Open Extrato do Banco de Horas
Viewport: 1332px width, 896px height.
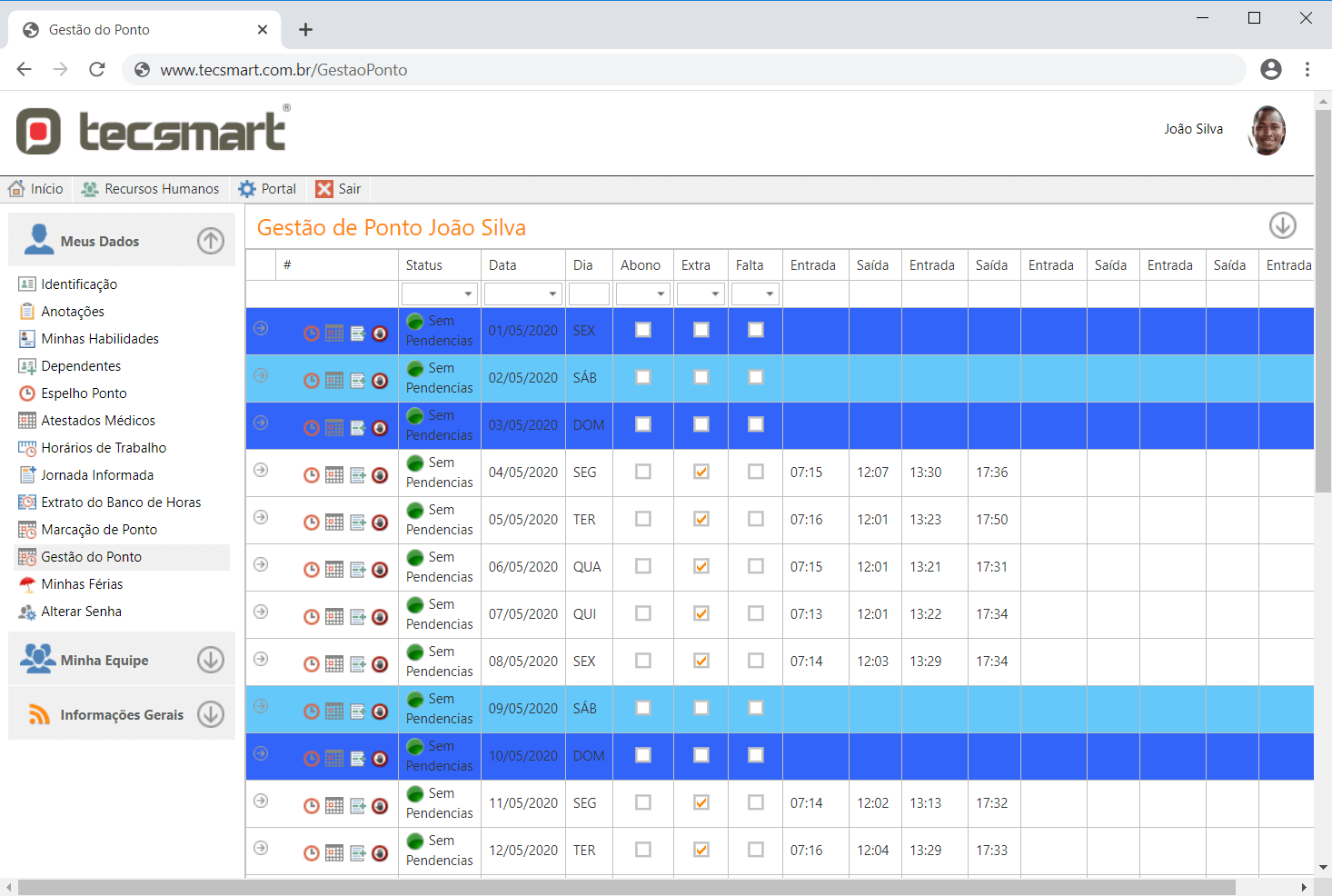pos(121,503)
